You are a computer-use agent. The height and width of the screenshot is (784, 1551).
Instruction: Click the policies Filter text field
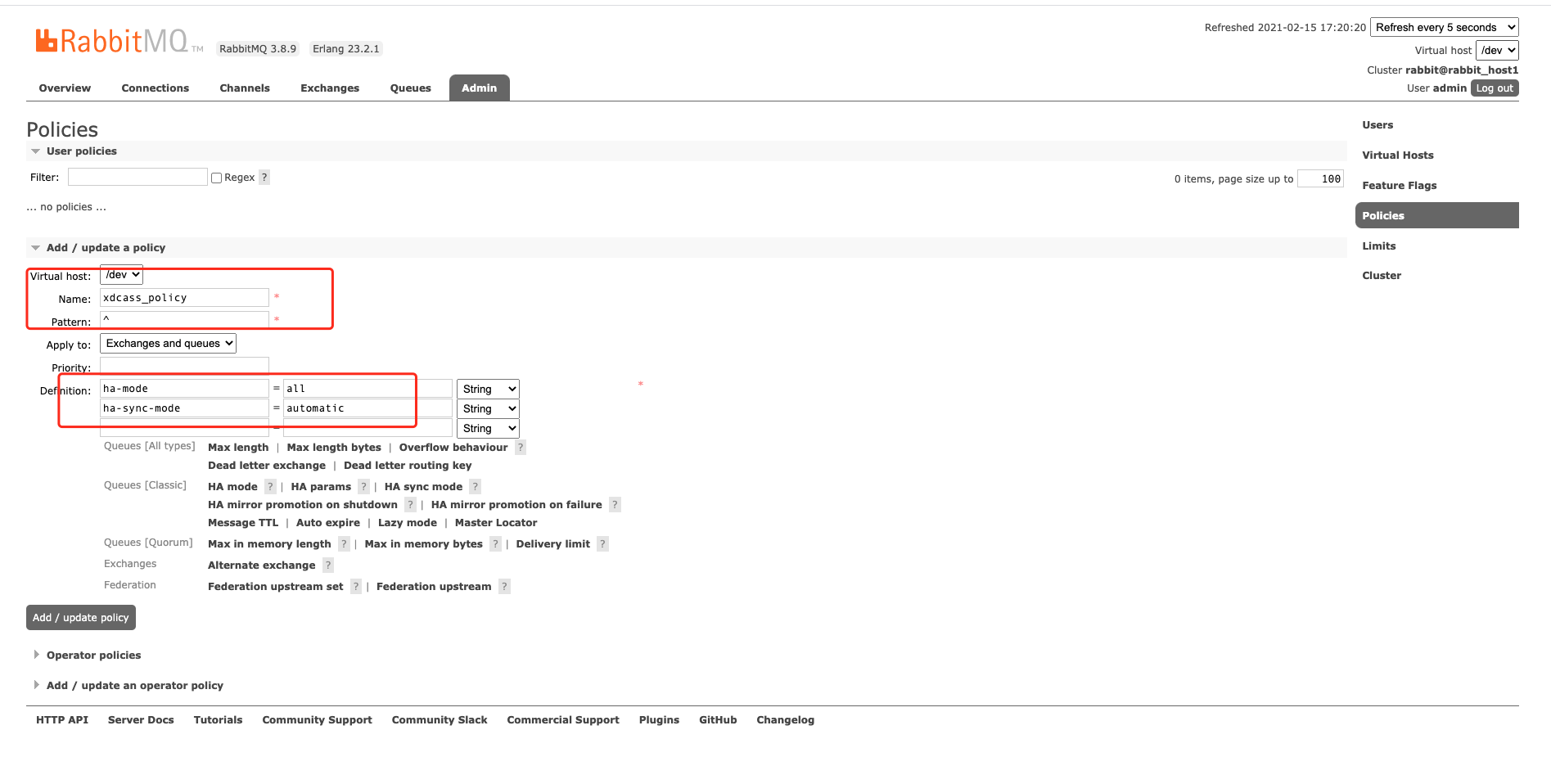[x=138, y=177]
